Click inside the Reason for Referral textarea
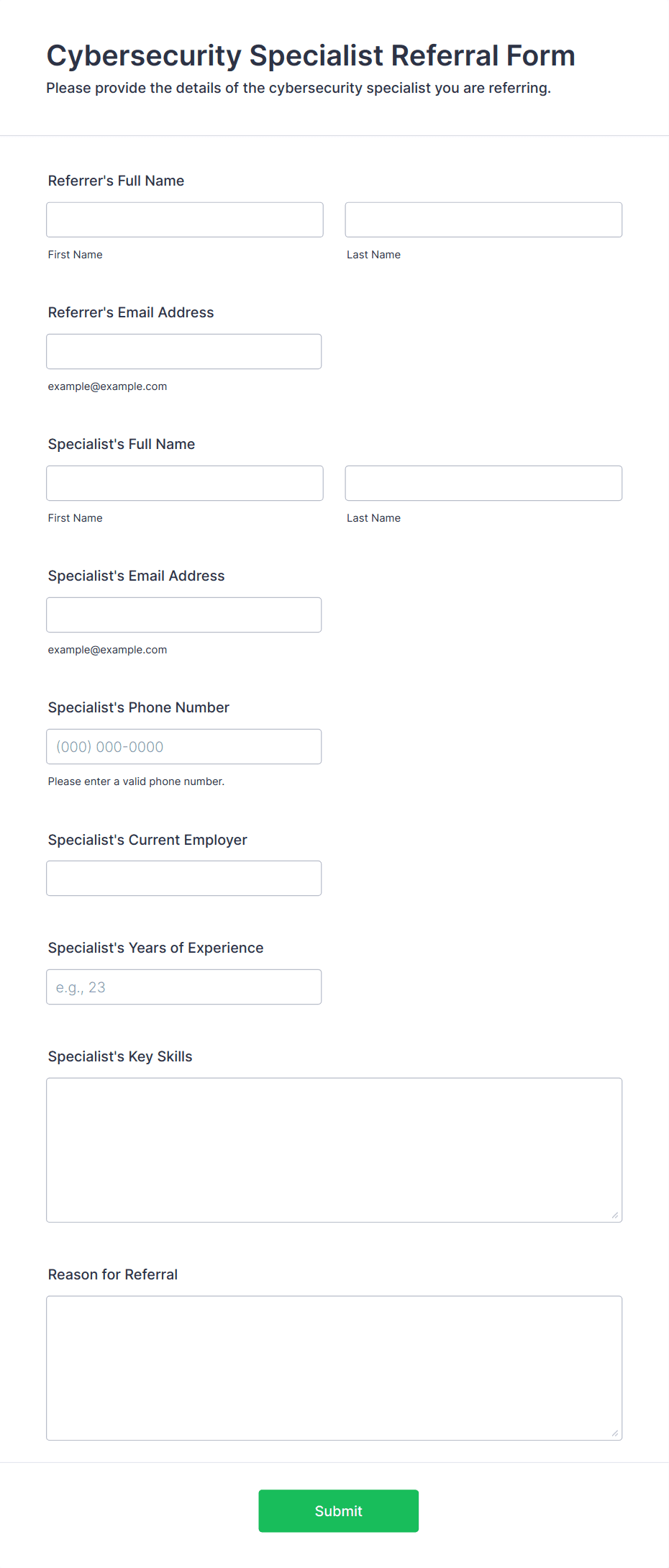669x1568 pixels. 334,1368
